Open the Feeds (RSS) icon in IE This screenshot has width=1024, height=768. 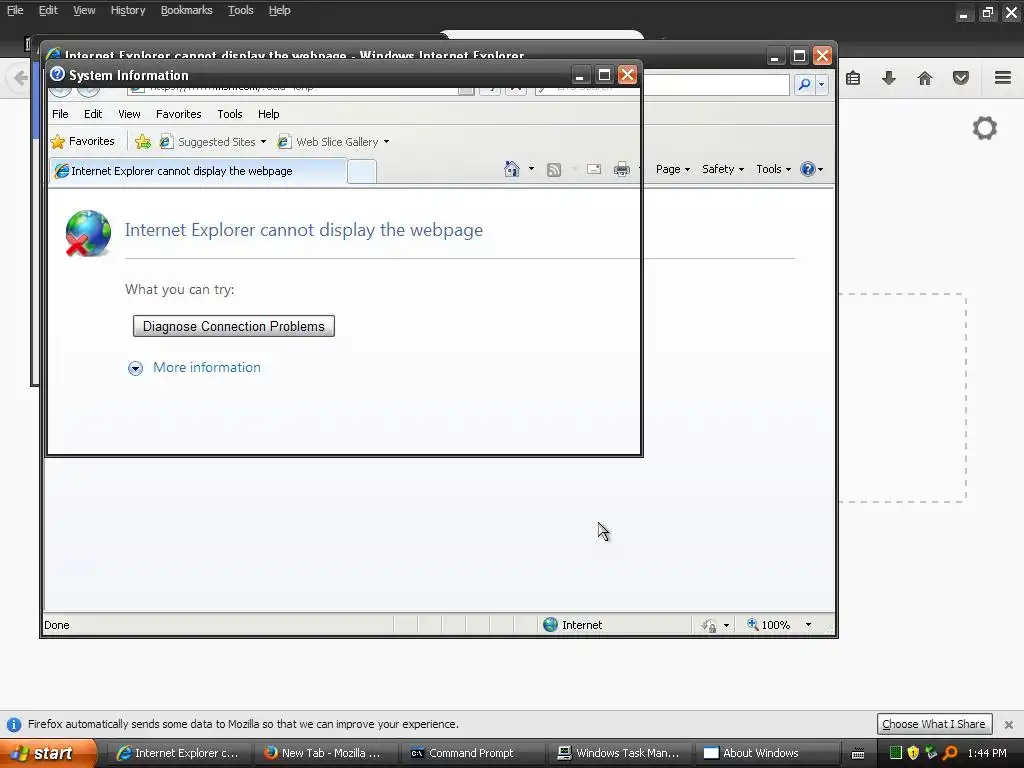coord(554,170)
